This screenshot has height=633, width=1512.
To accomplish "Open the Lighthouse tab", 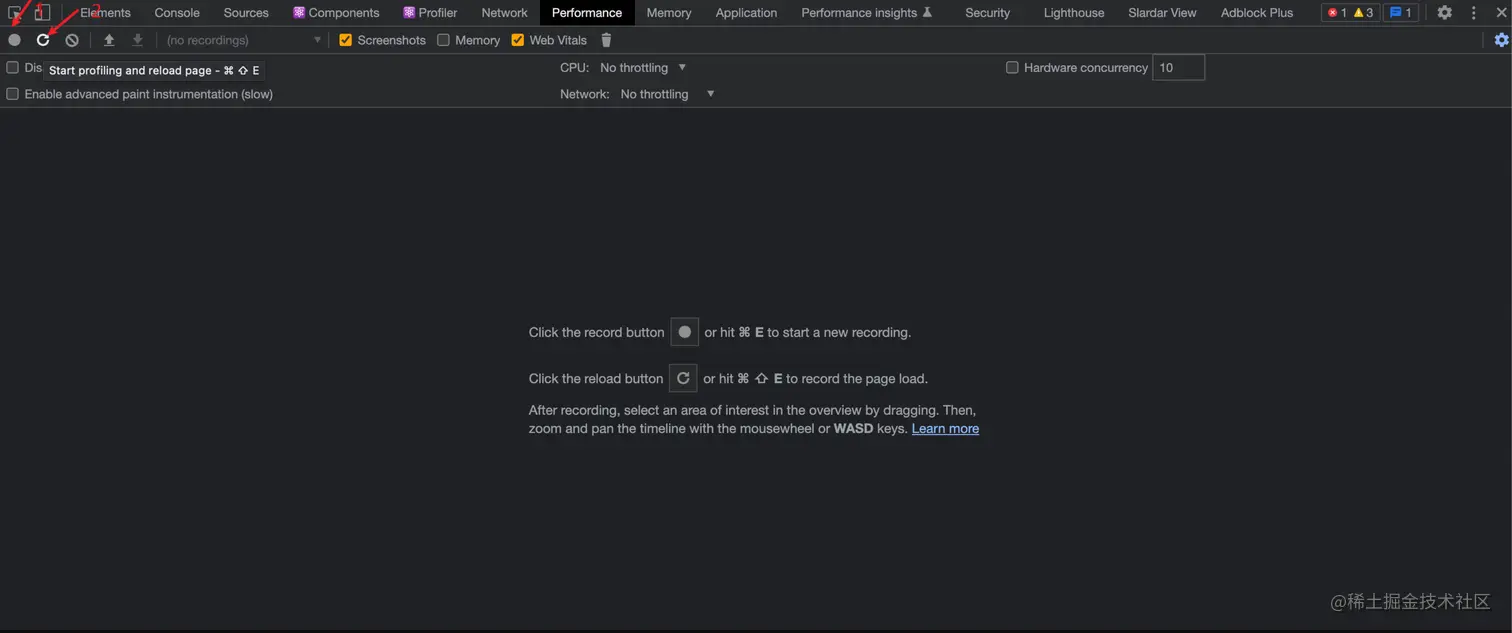I will click(x=1074, y=13).
